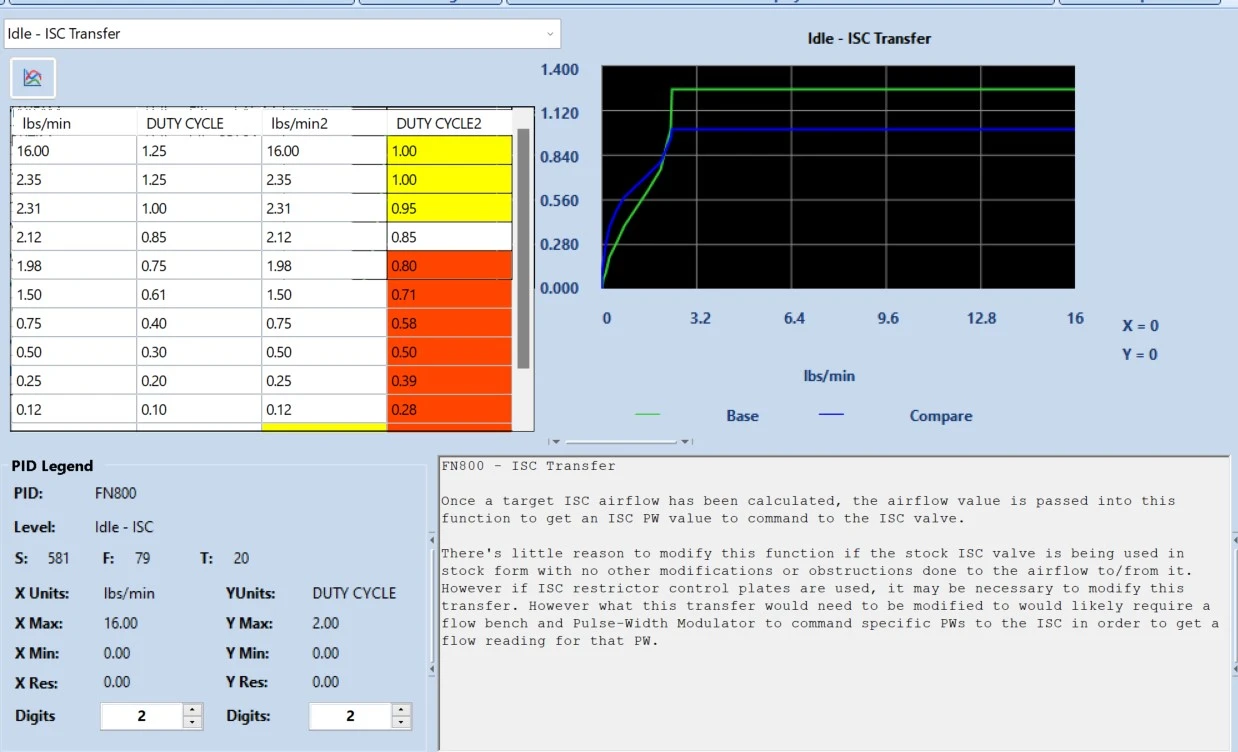Select the lbs/min column header
1238x752 pixels.
pyautogui.click(x=74, y=124)
